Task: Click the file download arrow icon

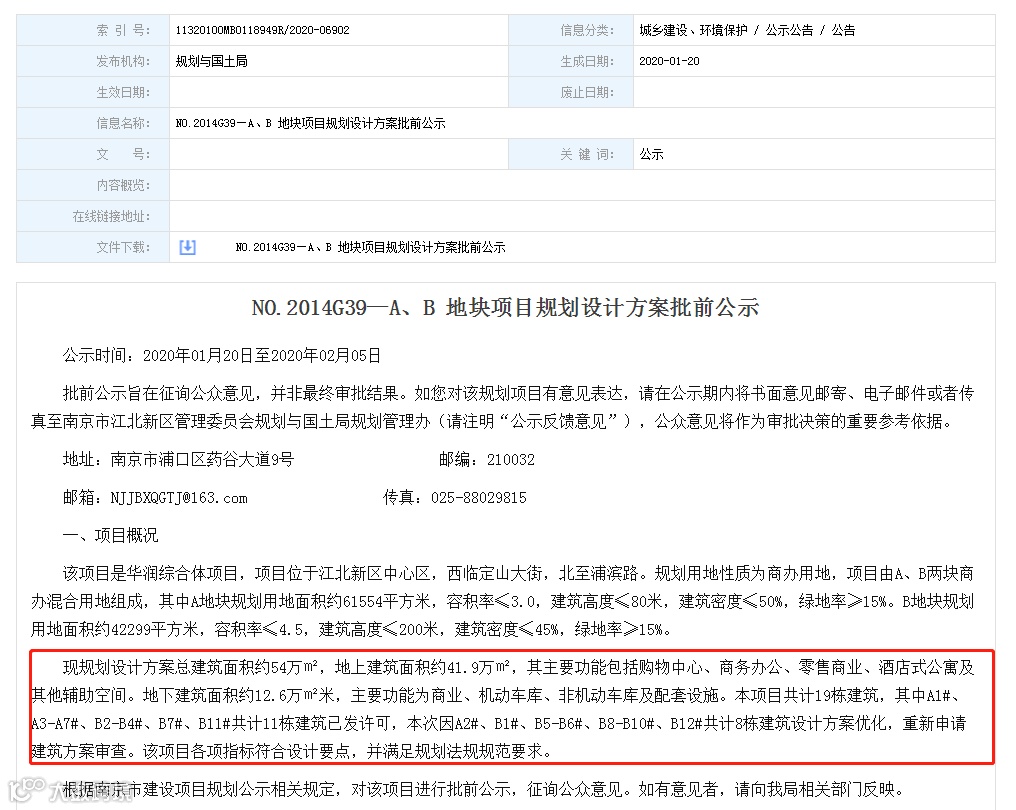Action: [187, 247]
